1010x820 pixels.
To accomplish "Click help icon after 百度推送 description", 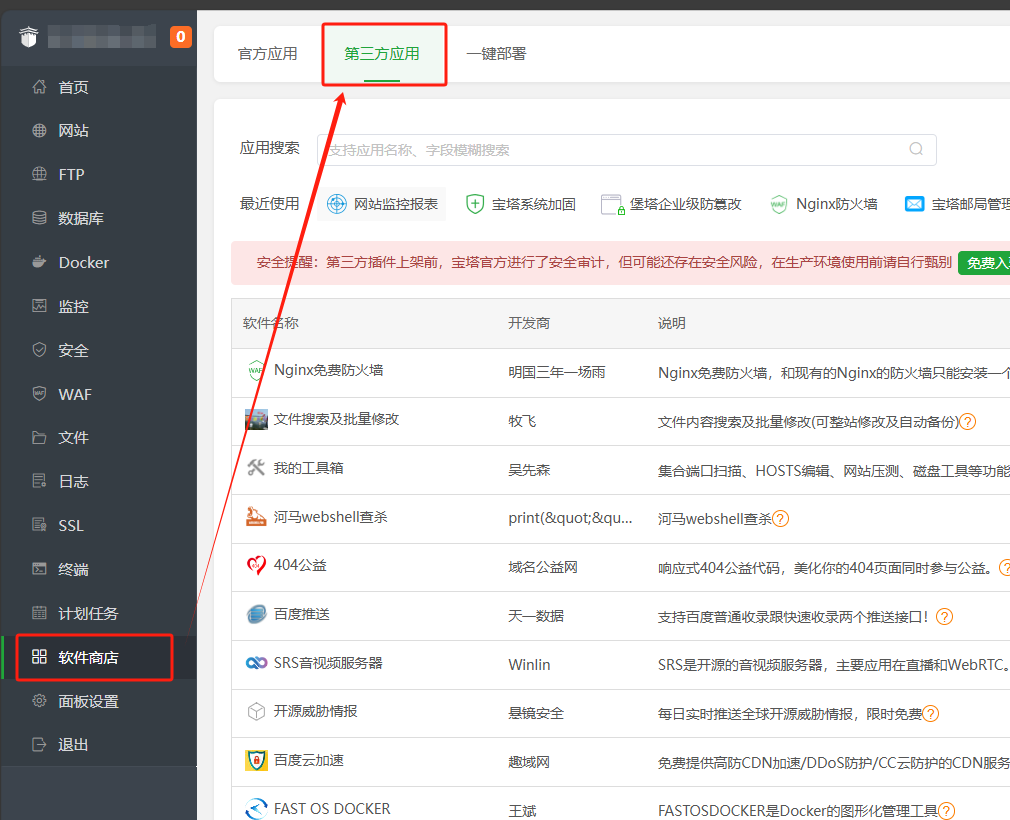I will 944,616.
